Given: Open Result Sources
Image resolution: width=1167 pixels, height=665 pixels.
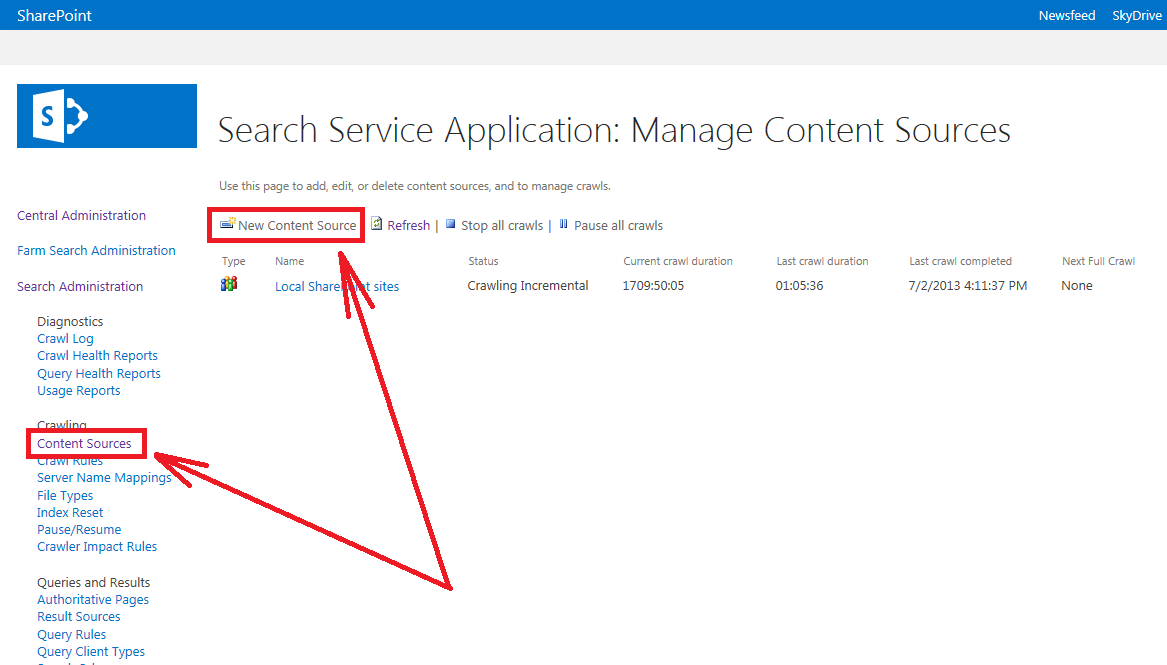Looking at the screenshot, I should pyautogui.click(x=78, y=617).
